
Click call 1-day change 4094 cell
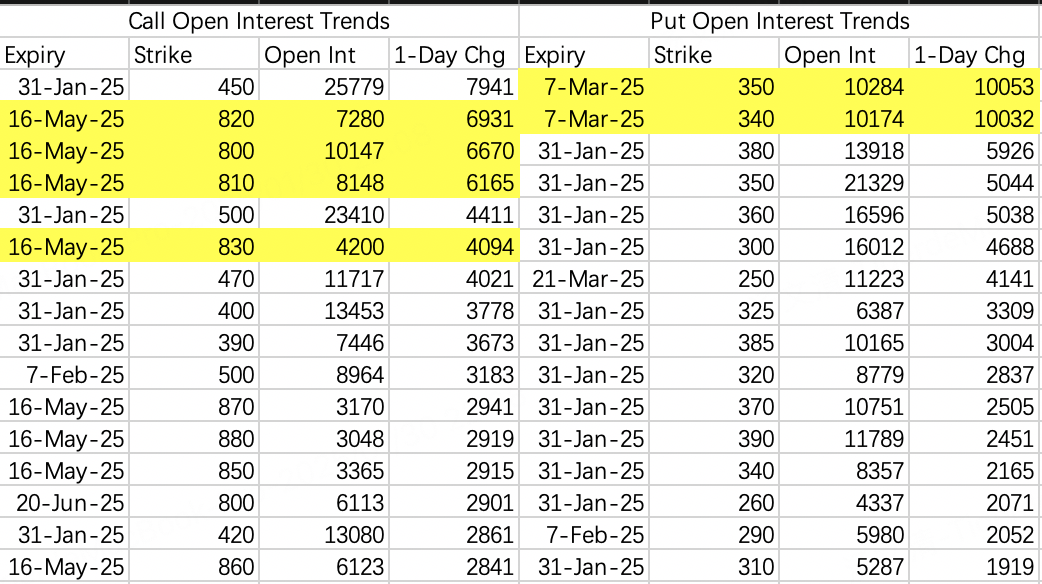454,246
